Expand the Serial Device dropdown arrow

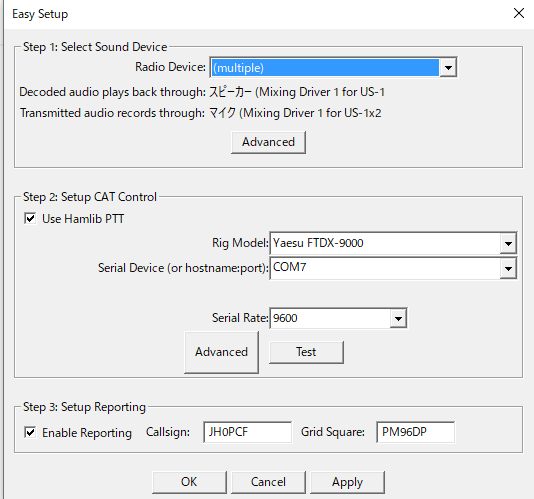pyautogui.click(x=508, y=268)
